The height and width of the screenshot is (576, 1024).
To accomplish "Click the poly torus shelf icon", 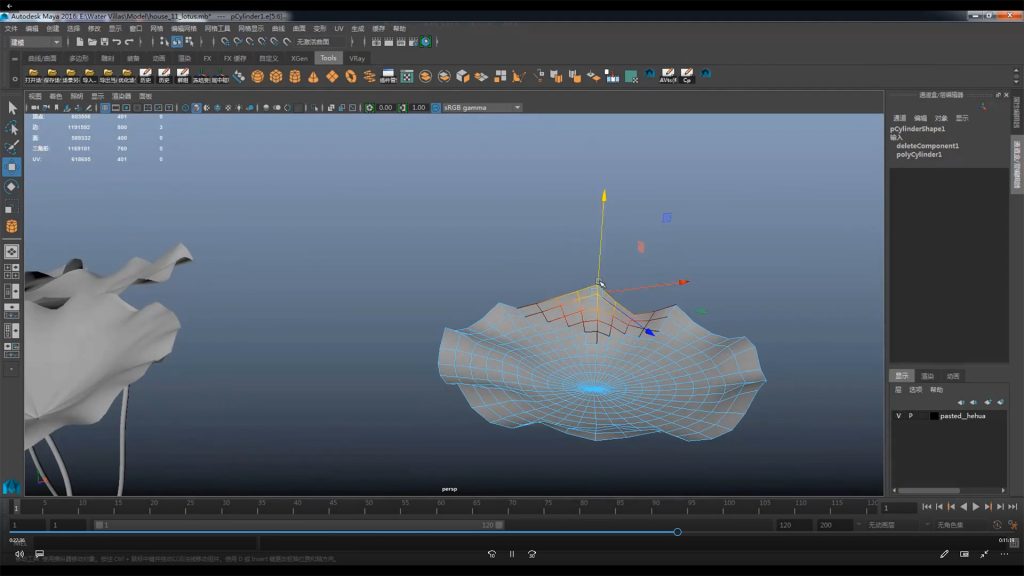I will [x=351, y=76].
